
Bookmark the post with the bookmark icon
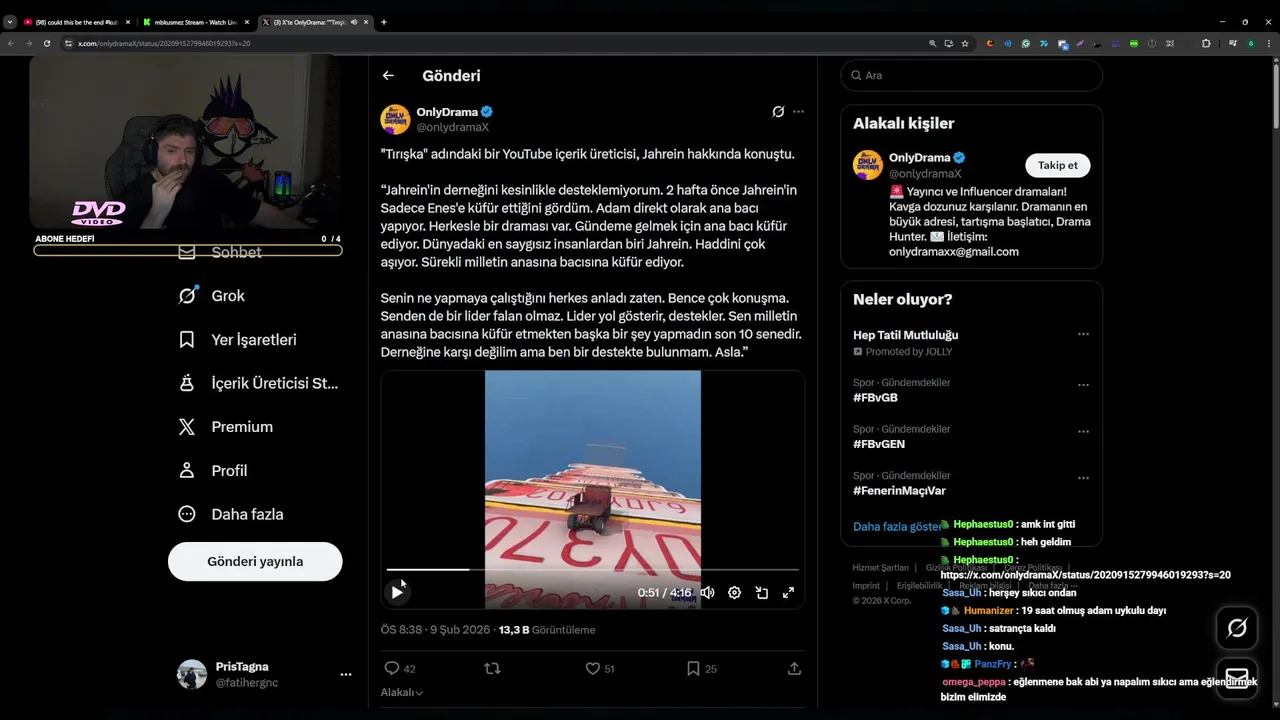pyautogui.click(x=693, y=668)
